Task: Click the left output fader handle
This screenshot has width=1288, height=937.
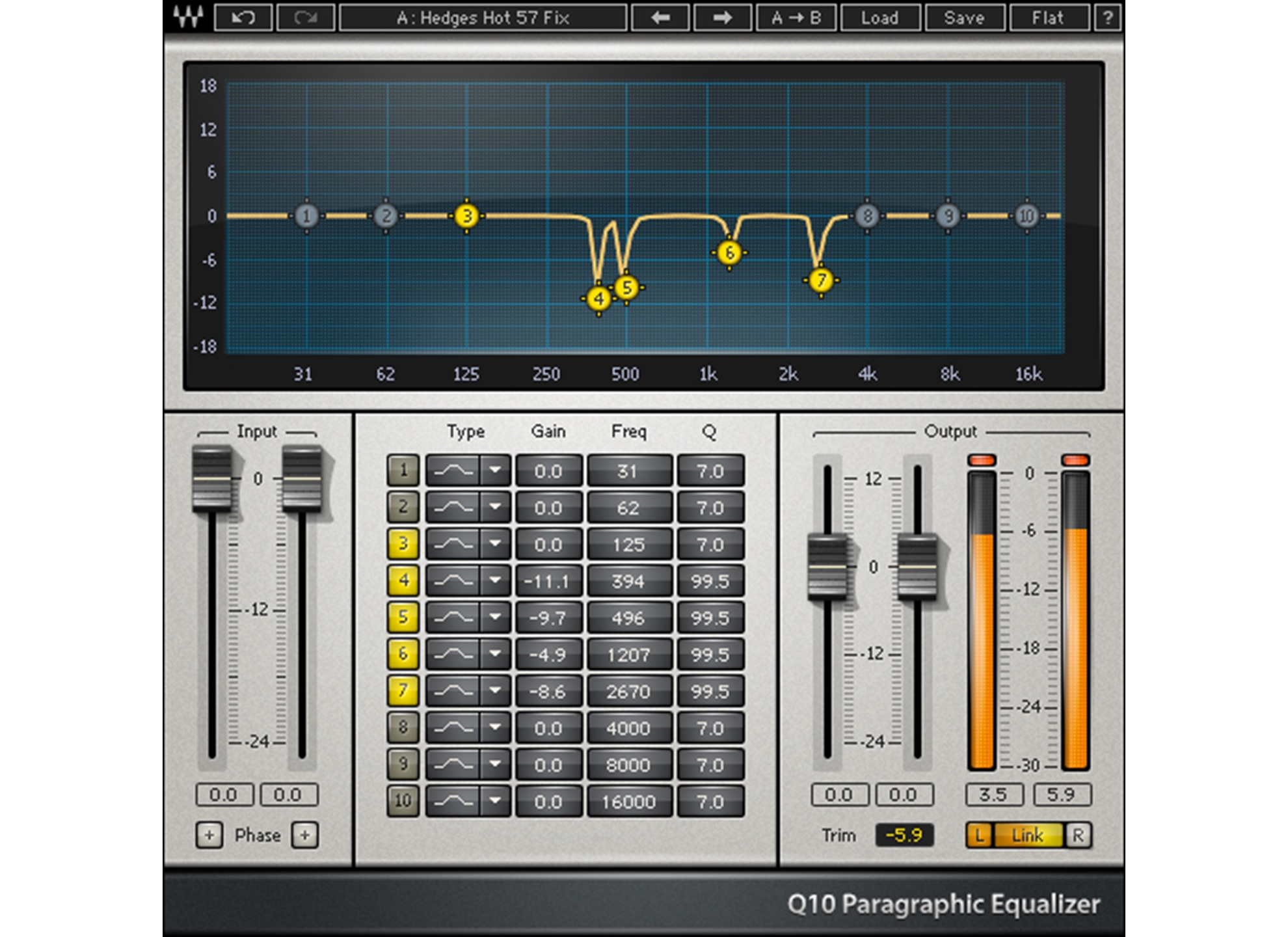Action: 827,566
